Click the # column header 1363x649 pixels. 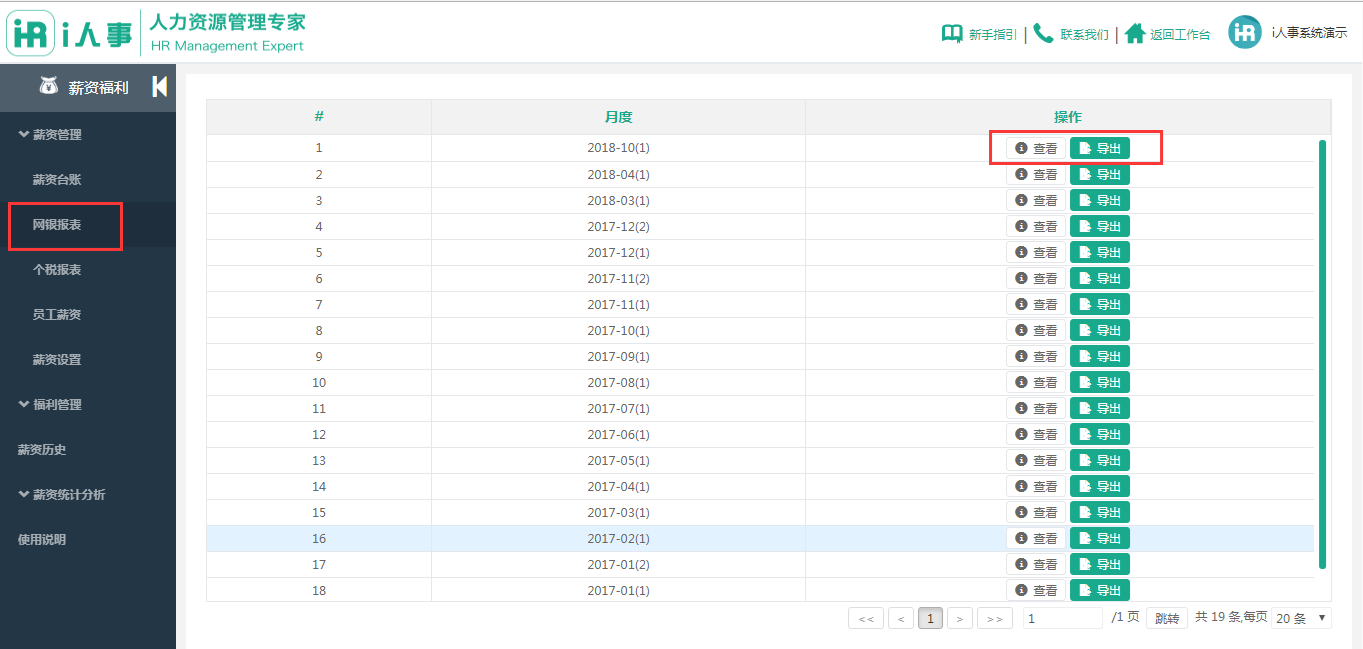[x=319, y=117]
